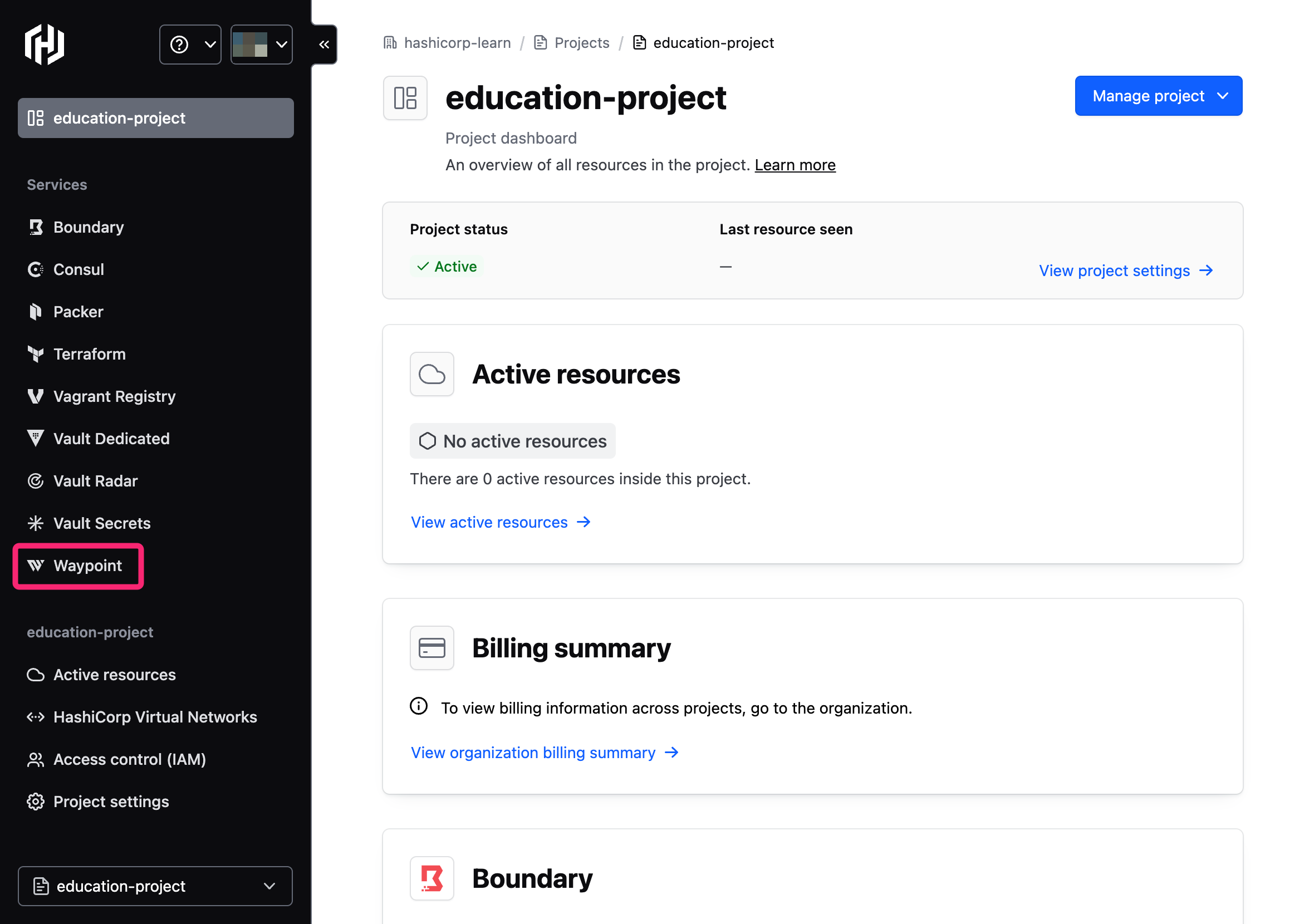This screenshot has width=1314, height=924.
Task: Click the dashboard icon beside the page title
Action: (x=405, y=98)
